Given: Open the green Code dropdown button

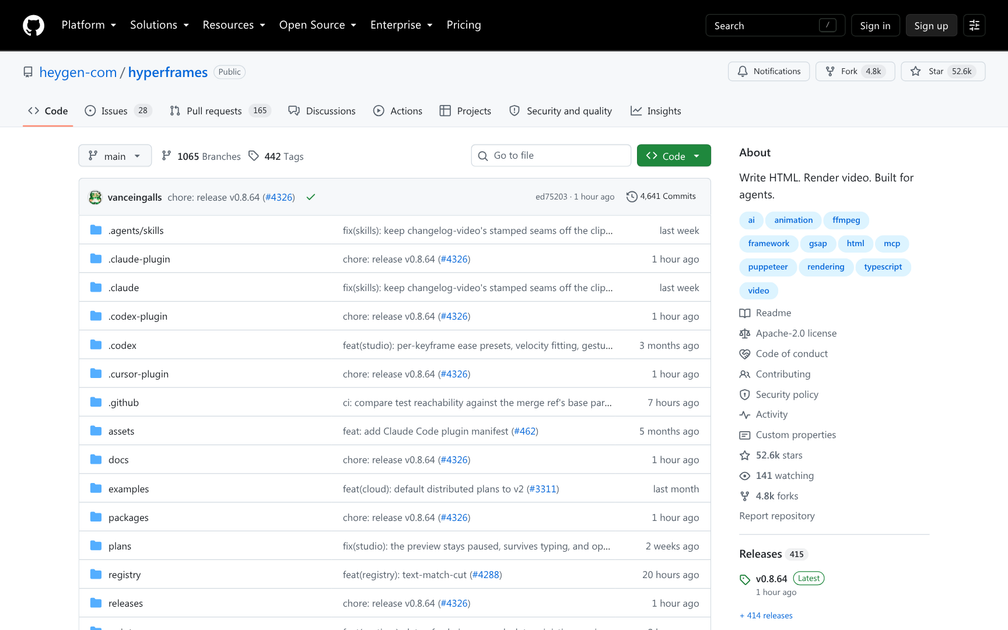Looking at the screenshot, I should [674, 156].
